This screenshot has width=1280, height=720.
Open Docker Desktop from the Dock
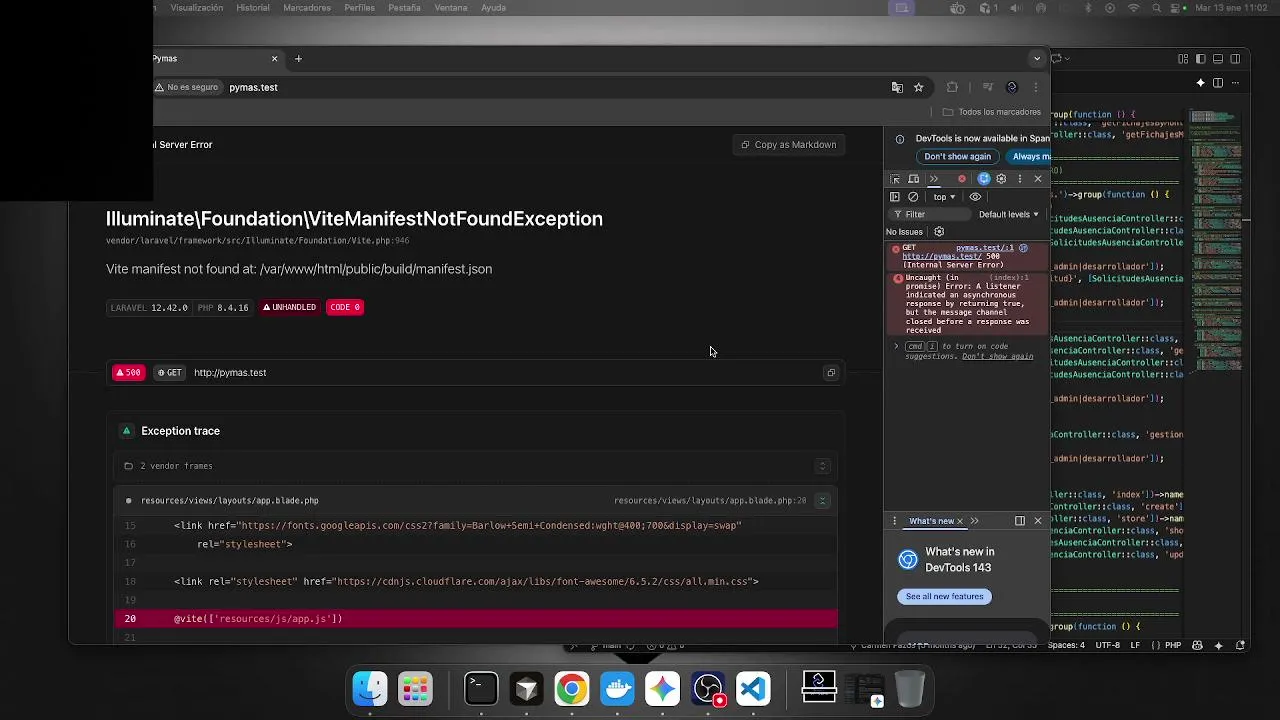(x=617, y=689)
